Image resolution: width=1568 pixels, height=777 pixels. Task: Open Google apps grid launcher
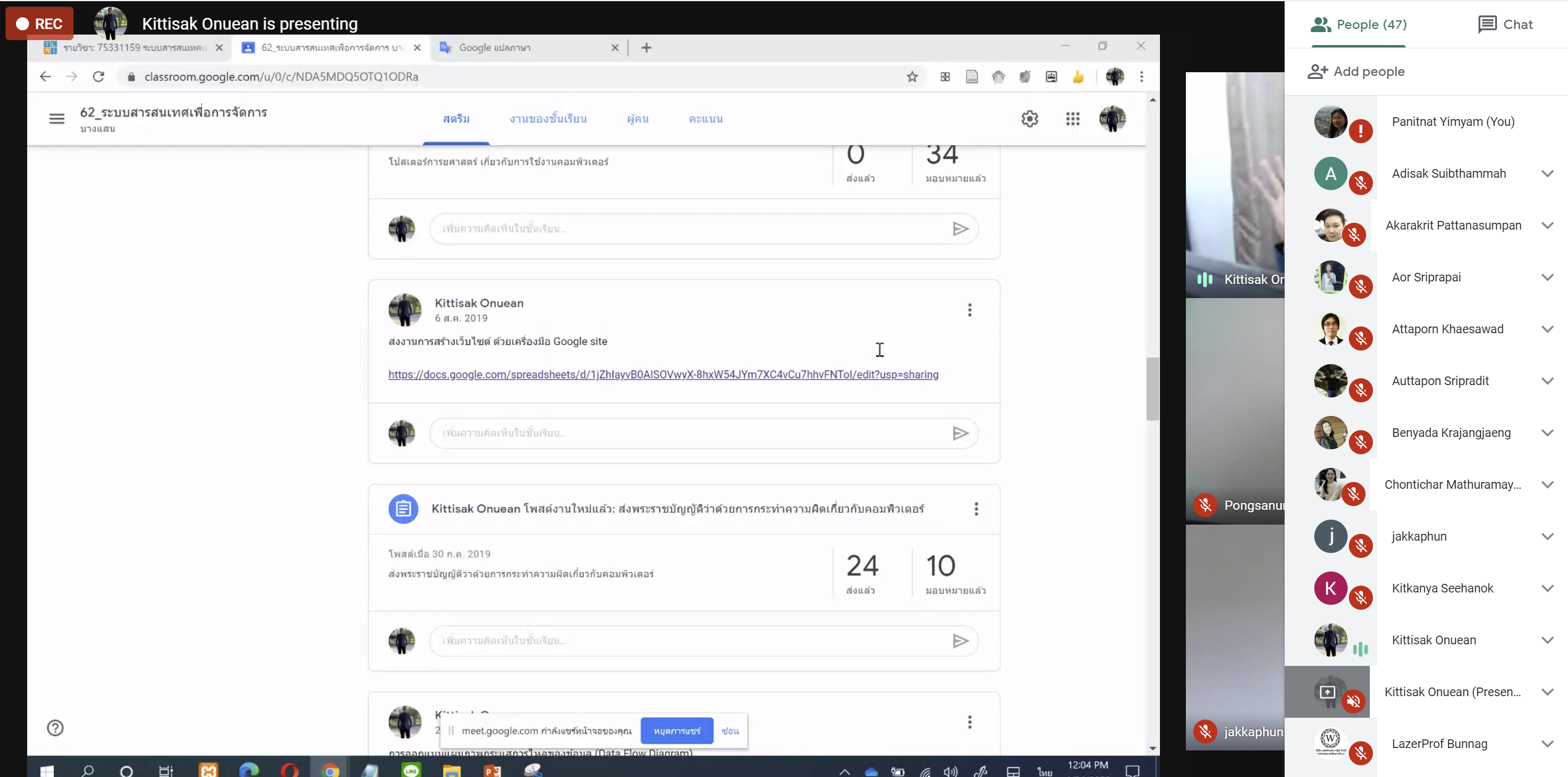pyautogui.click(x=1072, y=118)
